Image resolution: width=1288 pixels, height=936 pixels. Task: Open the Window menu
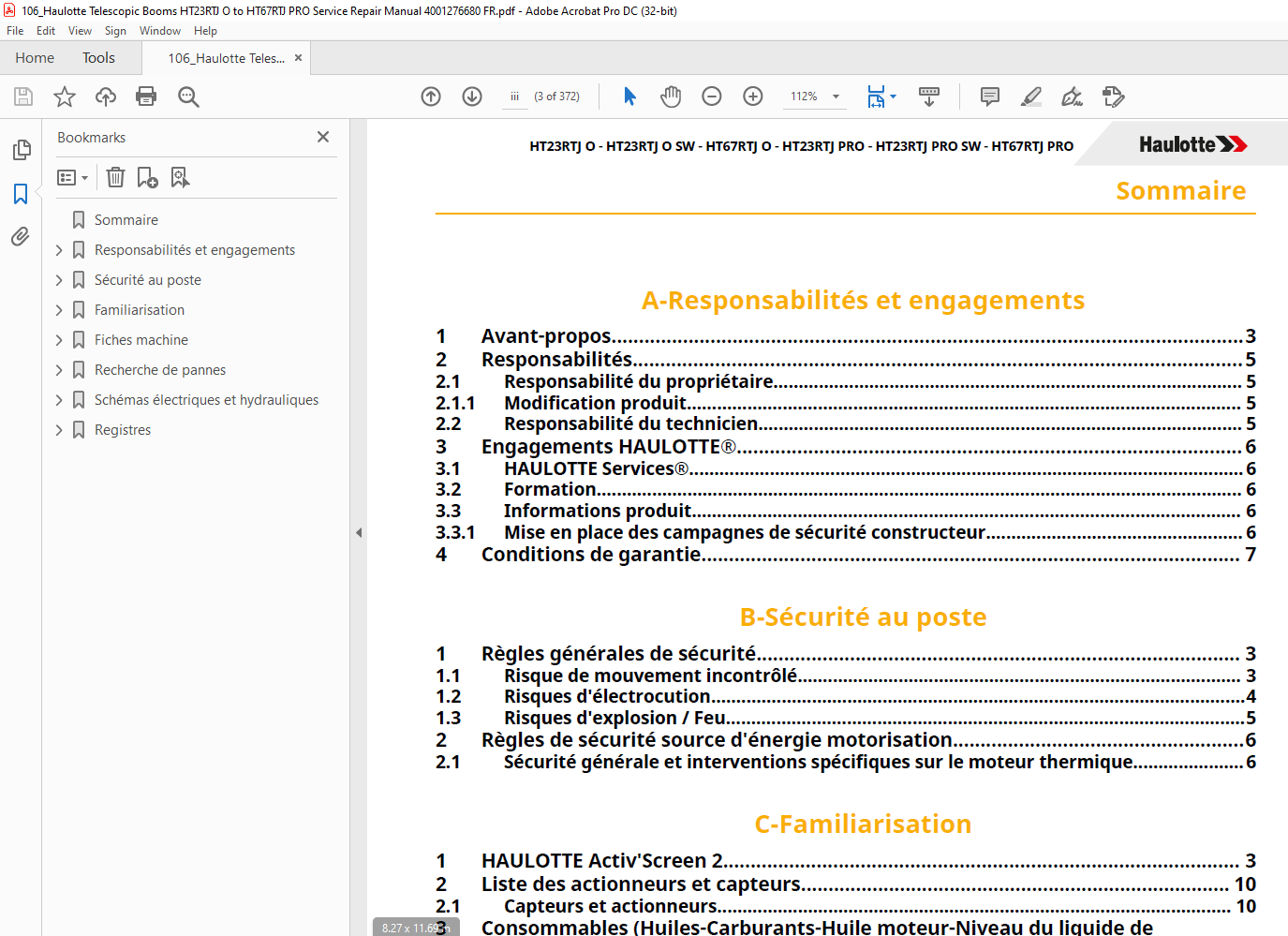point(160,31)
